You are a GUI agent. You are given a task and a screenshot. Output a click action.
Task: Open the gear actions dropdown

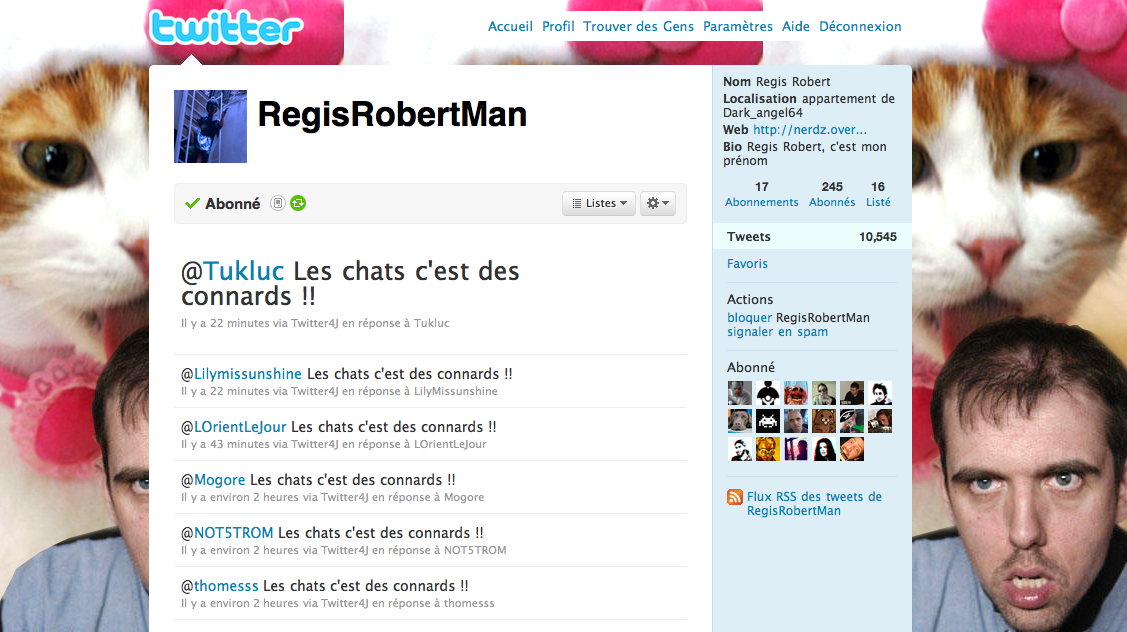tap(658, 203)
